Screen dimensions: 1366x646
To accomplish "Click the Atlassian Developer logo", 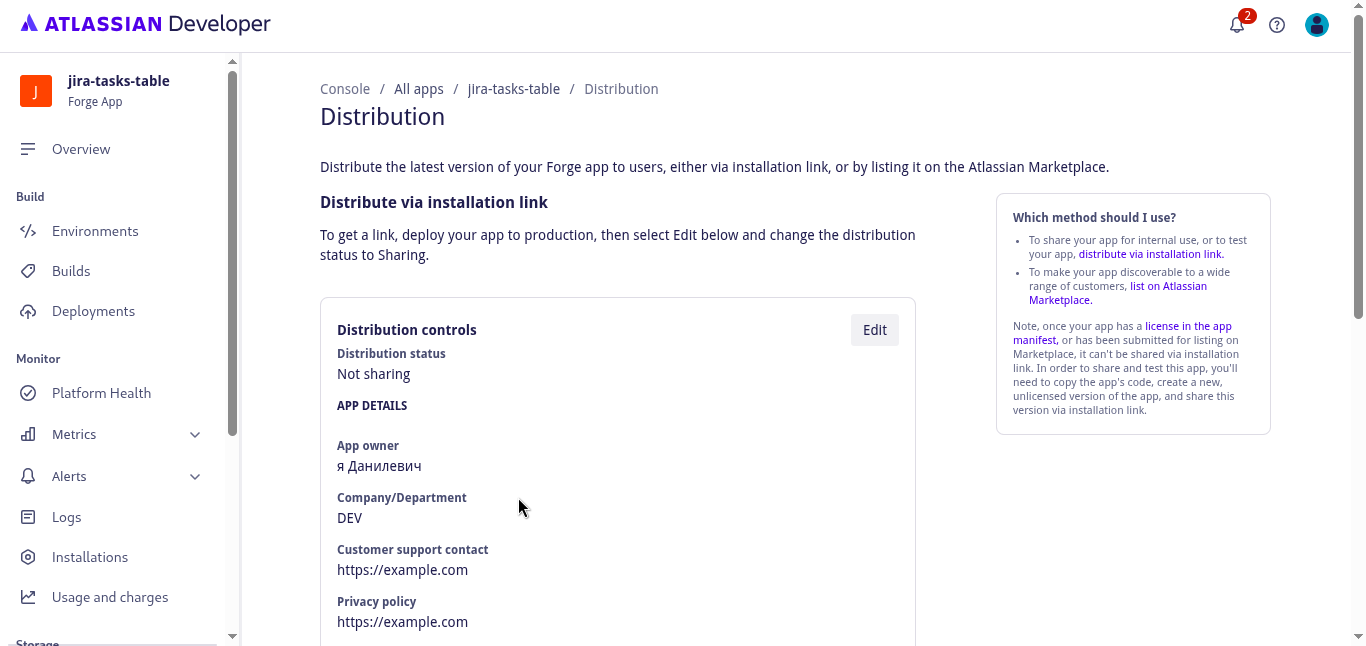I will click(146, 24).
